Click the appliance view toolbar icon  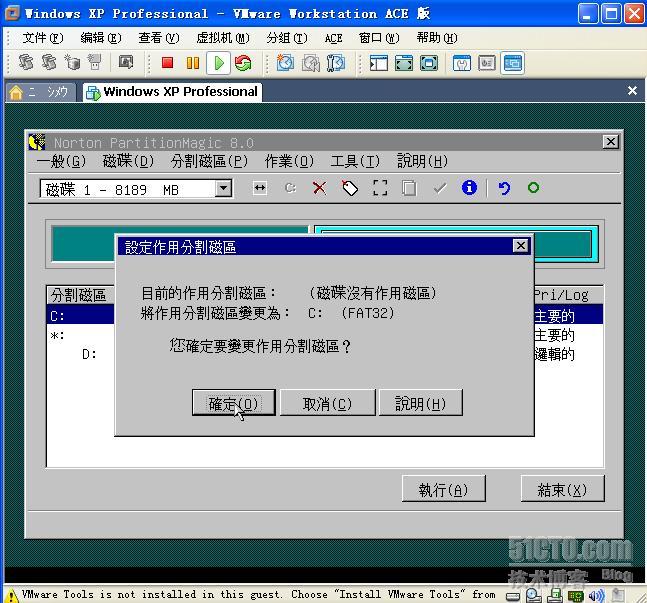click(x=487, y=63)
